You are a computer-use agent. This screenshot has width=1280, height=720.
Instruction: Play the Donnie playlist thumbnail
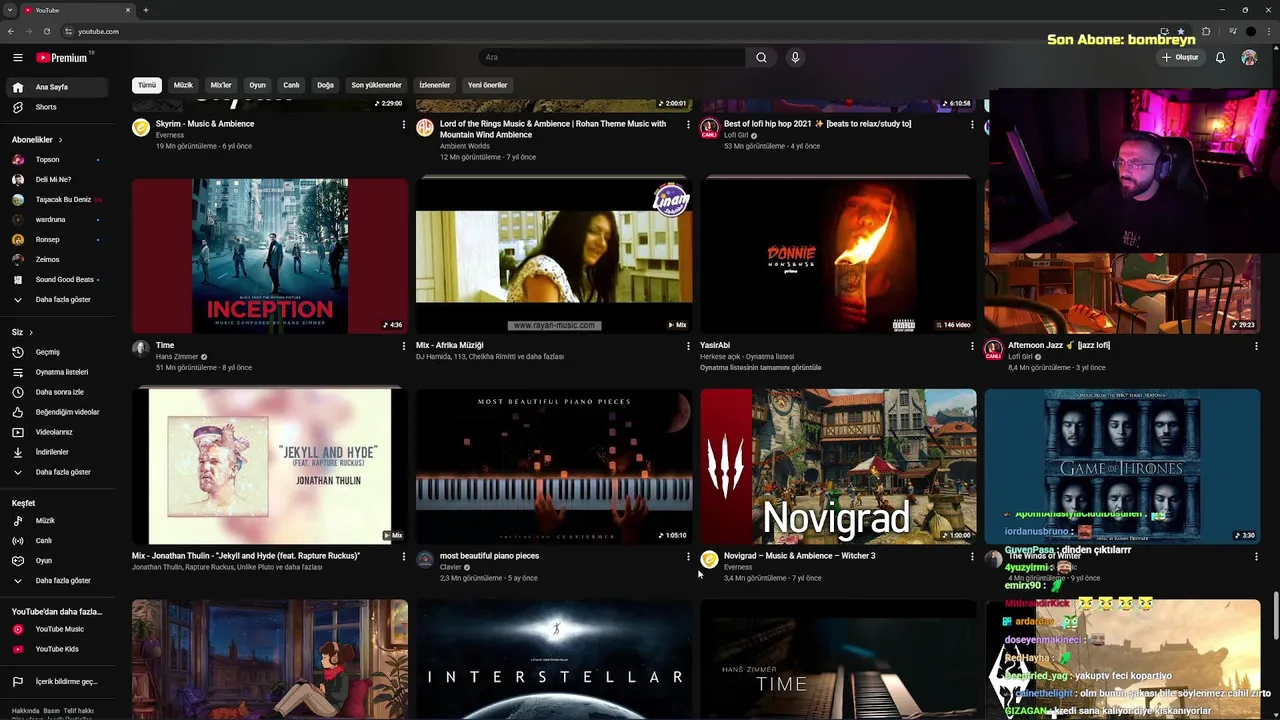coord(838,256)
